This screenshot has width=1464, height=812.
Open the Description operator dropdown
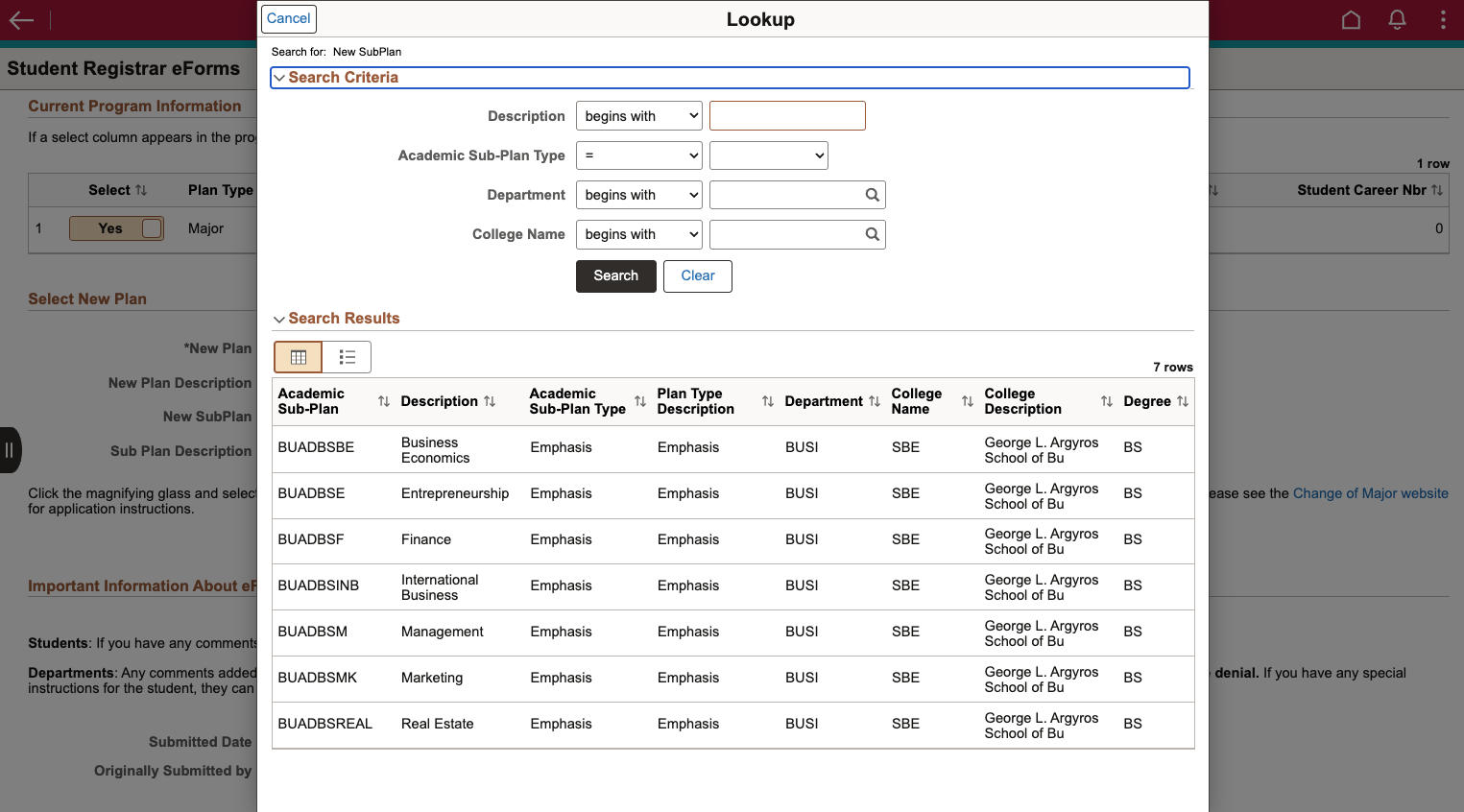pyautogui.click(x=639, y=116)
